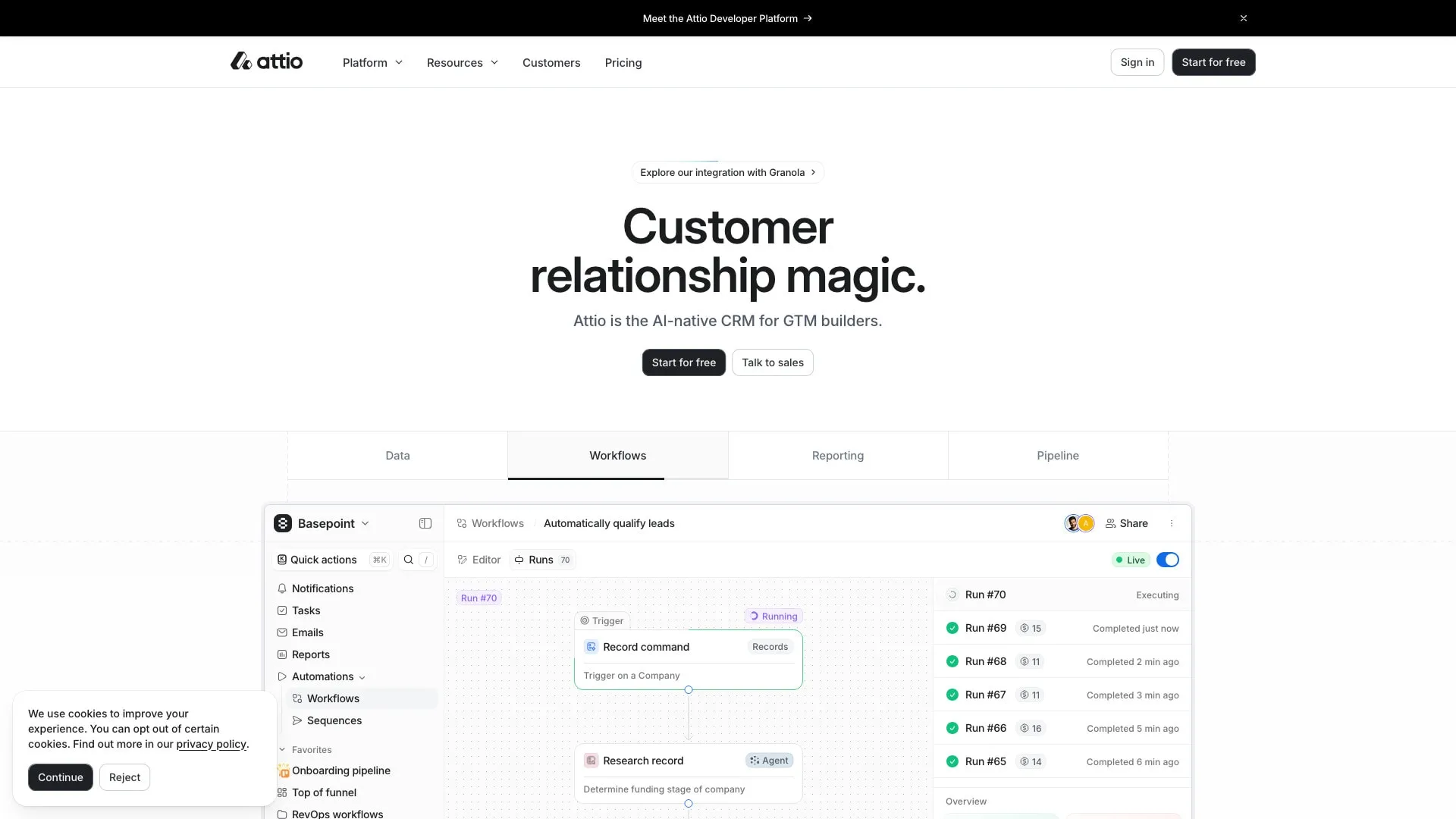
Task: Click Start for free in header
Action: click(x=1213, y=62)
